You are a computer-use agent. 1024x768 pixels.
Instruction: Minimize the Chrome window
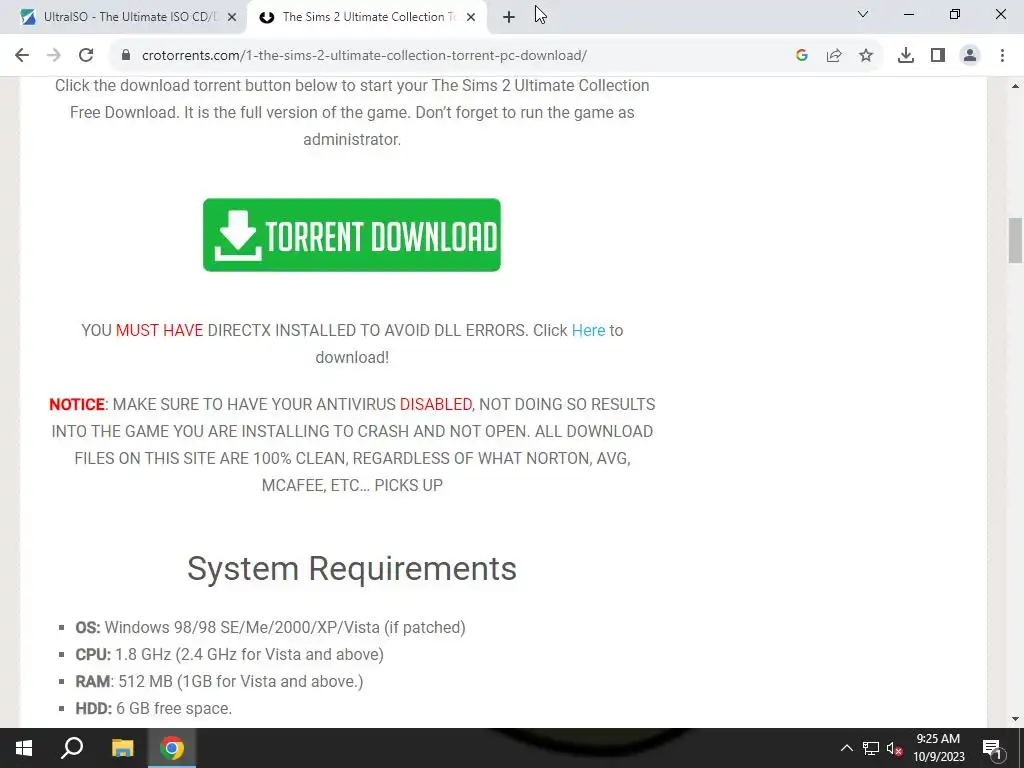point(909,14)
